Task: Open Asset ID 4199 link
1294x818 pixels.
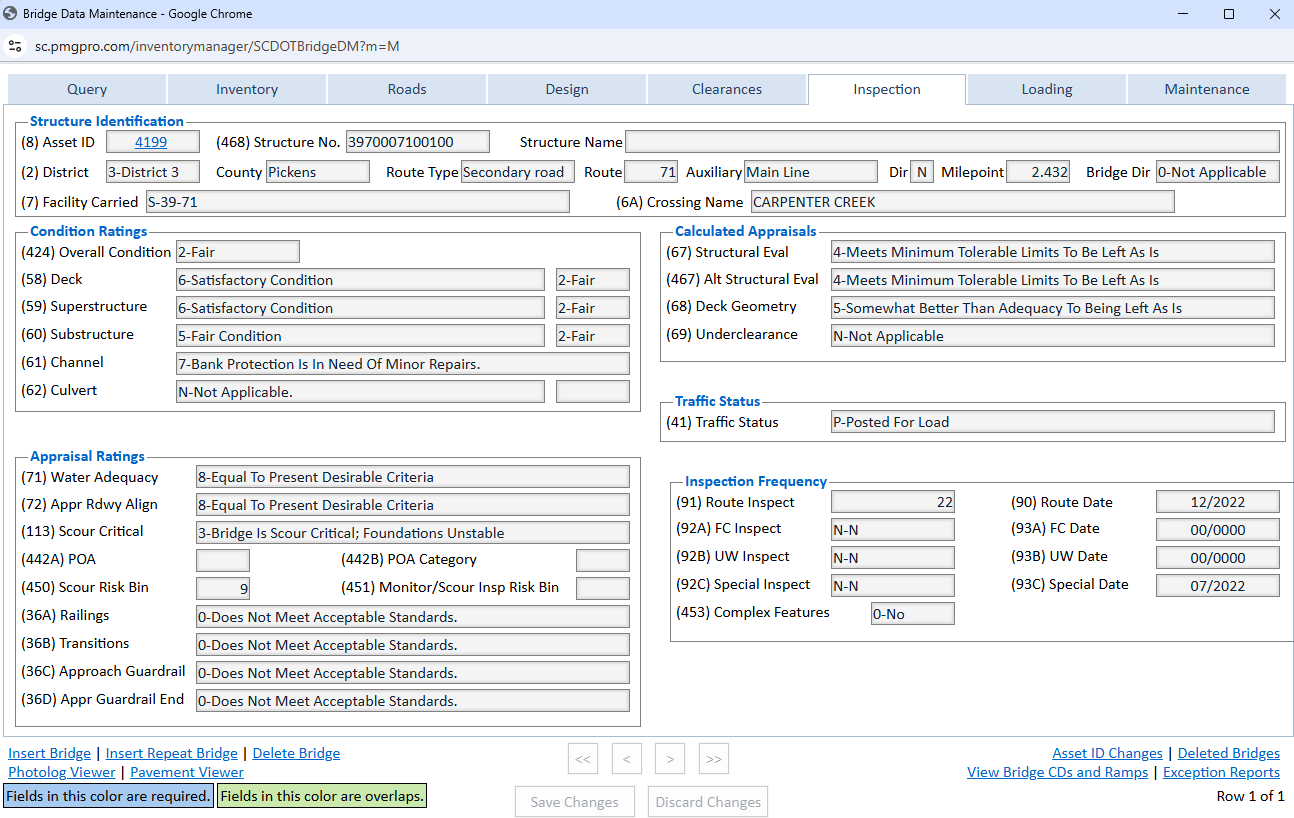Action: (151, 142)
